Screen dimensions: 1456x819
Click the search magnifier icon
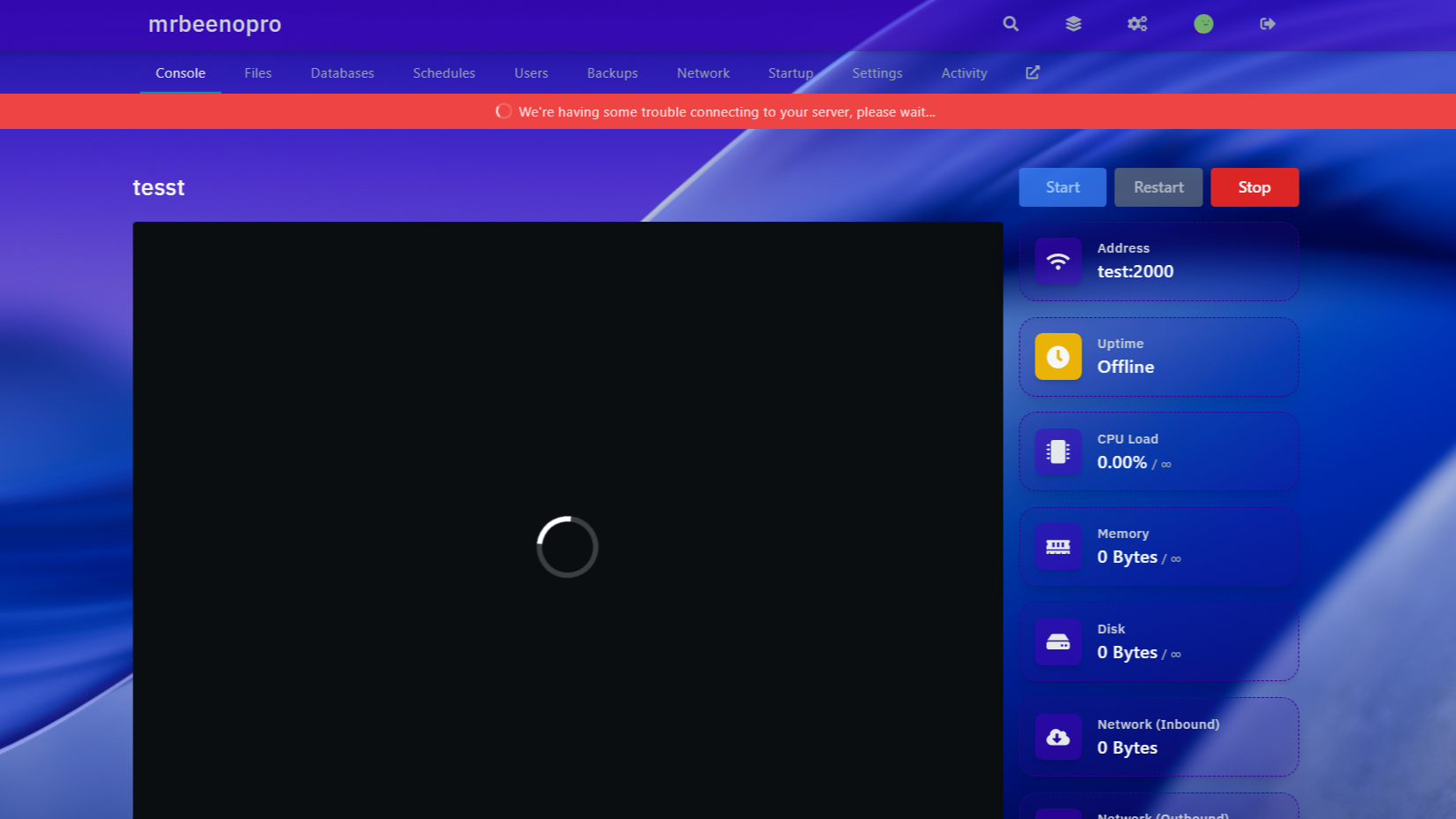click(x=1011, y=24)
